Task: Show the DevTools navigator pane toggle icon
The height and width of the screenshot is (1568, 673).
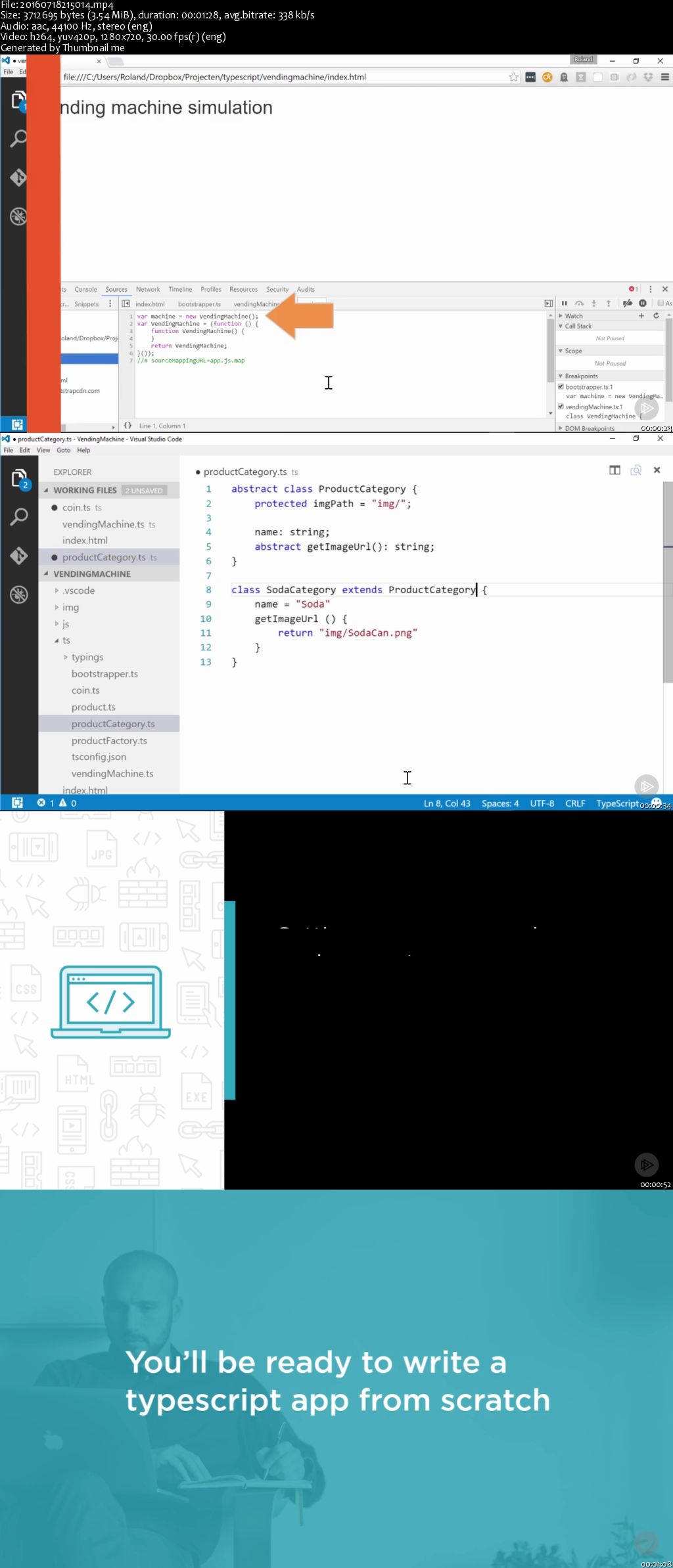Action: [x=126, y=304]
